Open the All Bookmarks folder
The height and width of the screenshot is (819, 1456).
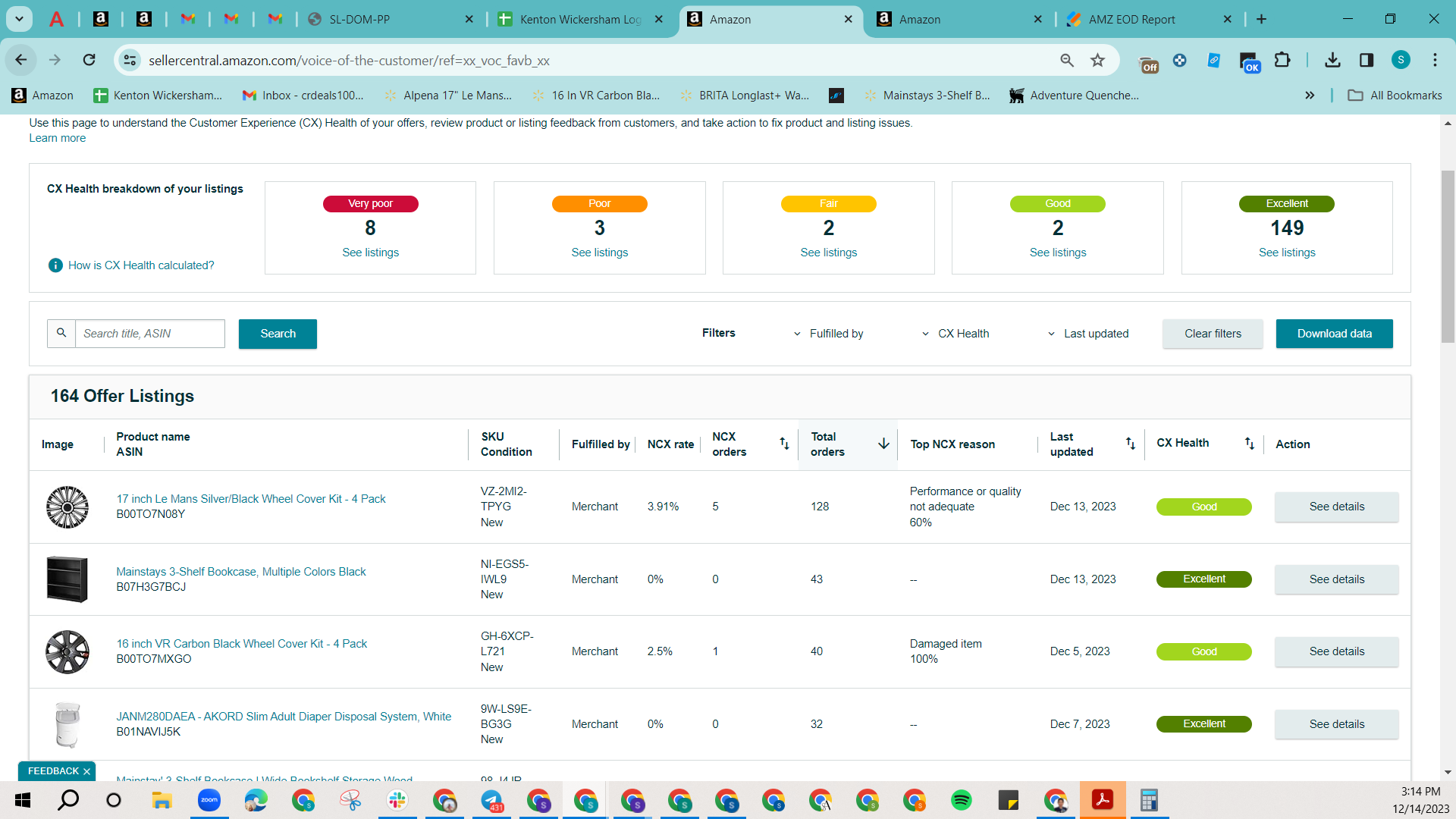[1395, 96]
